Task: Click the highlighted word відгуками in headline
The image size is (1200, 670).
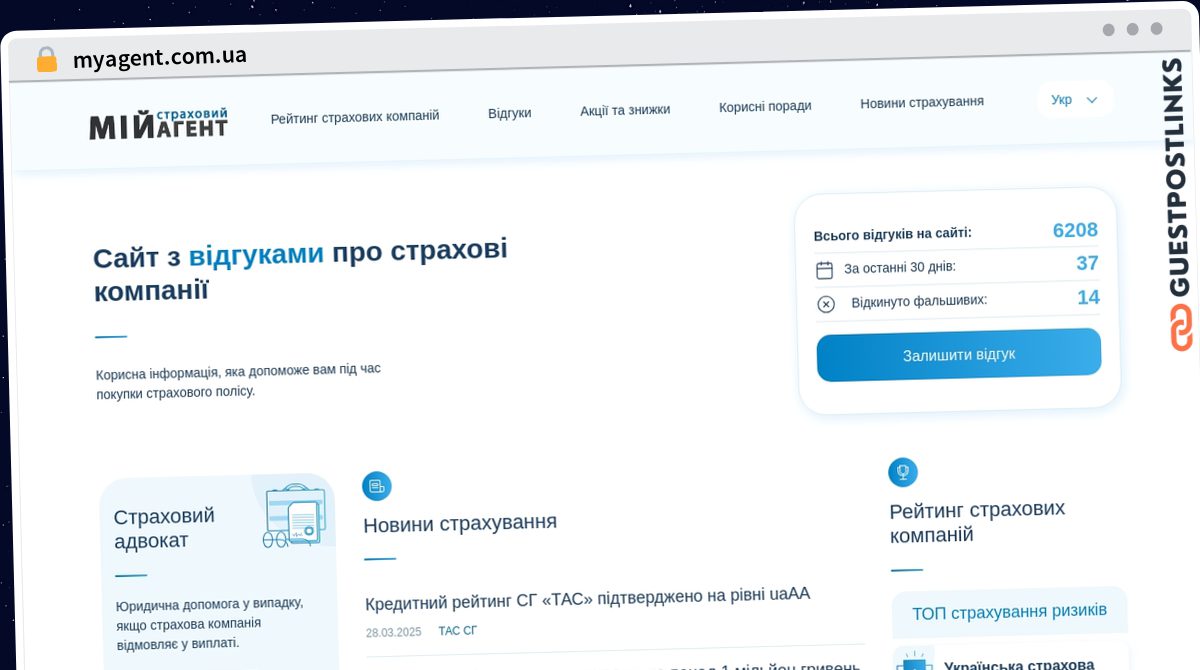Action: [x=256, y=254]
